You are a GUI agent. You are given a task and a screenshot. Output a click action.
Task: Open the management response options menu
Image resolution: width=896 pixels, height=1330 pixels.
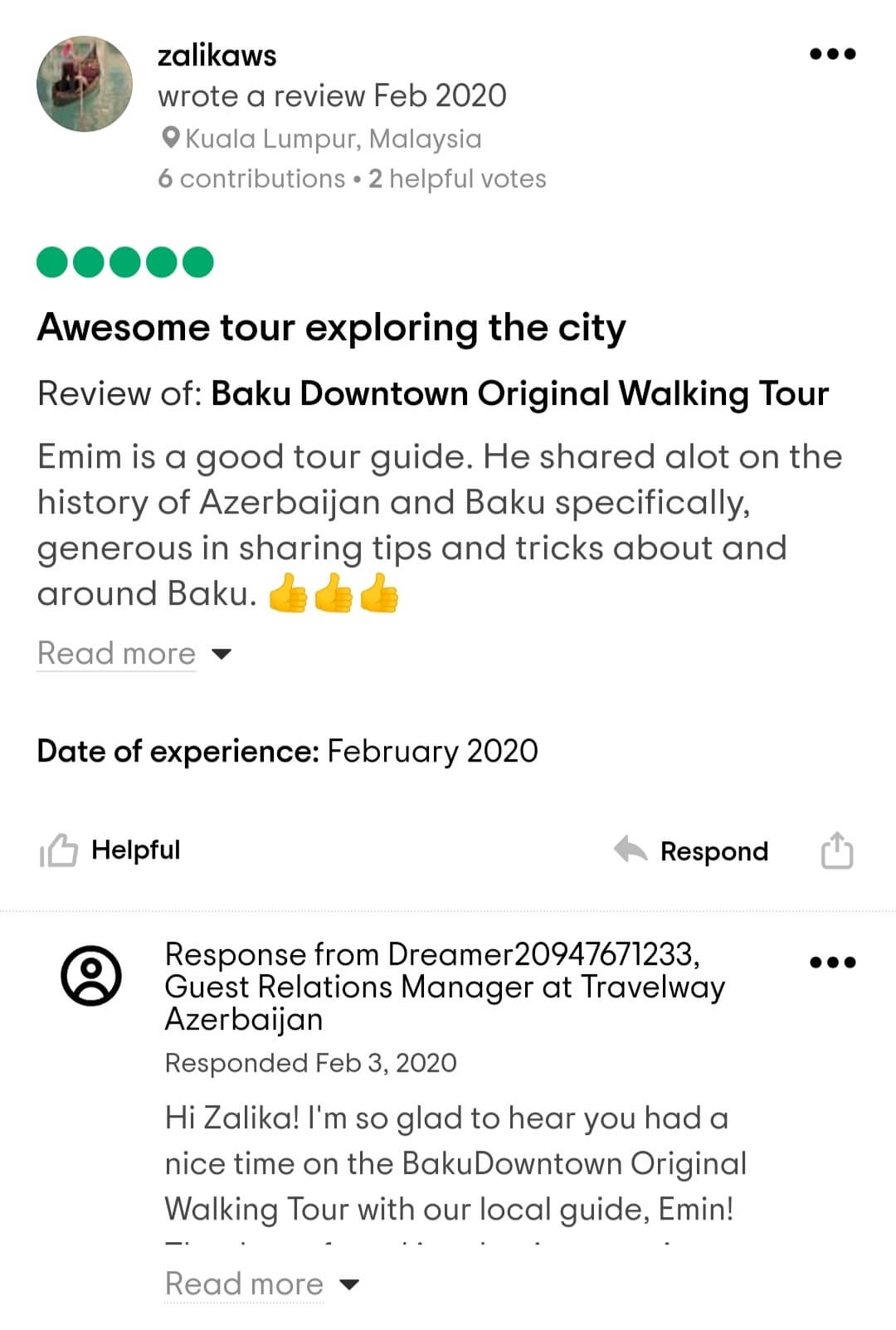pyautogui.click(x=832, y=962)
